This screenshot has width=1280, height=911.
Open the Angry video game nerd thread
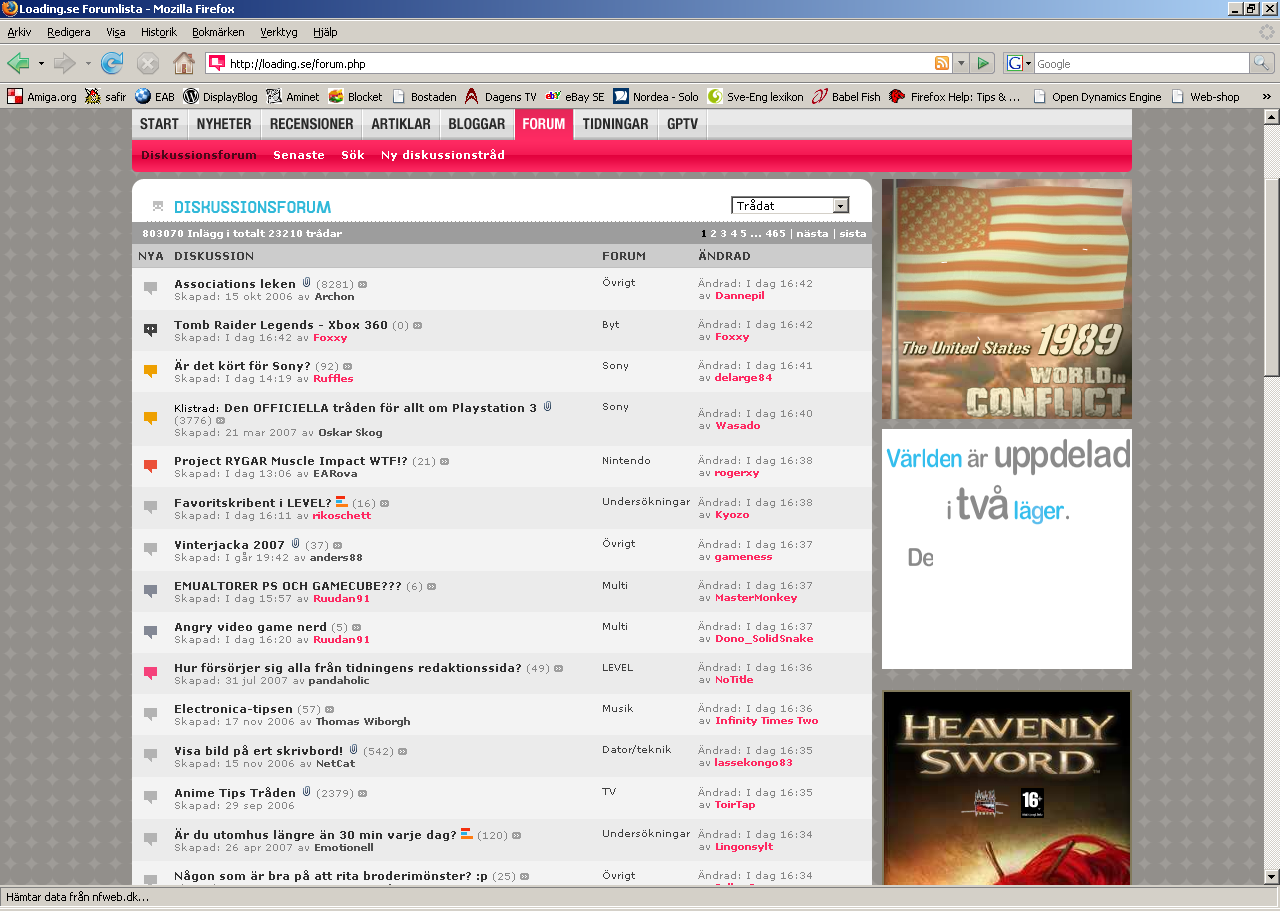tap(250, 627)
